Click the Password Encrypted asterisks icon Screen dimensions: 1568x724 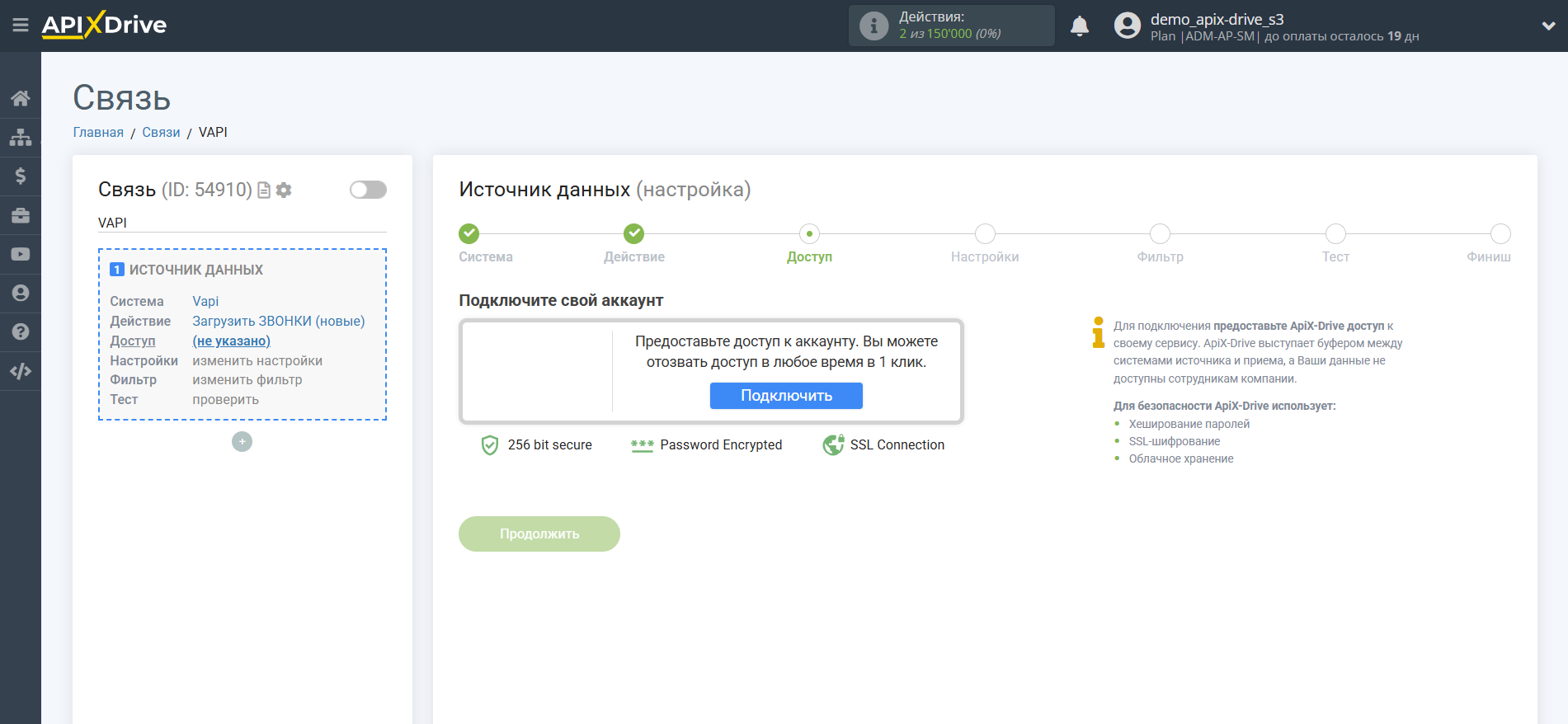point(642,446)
